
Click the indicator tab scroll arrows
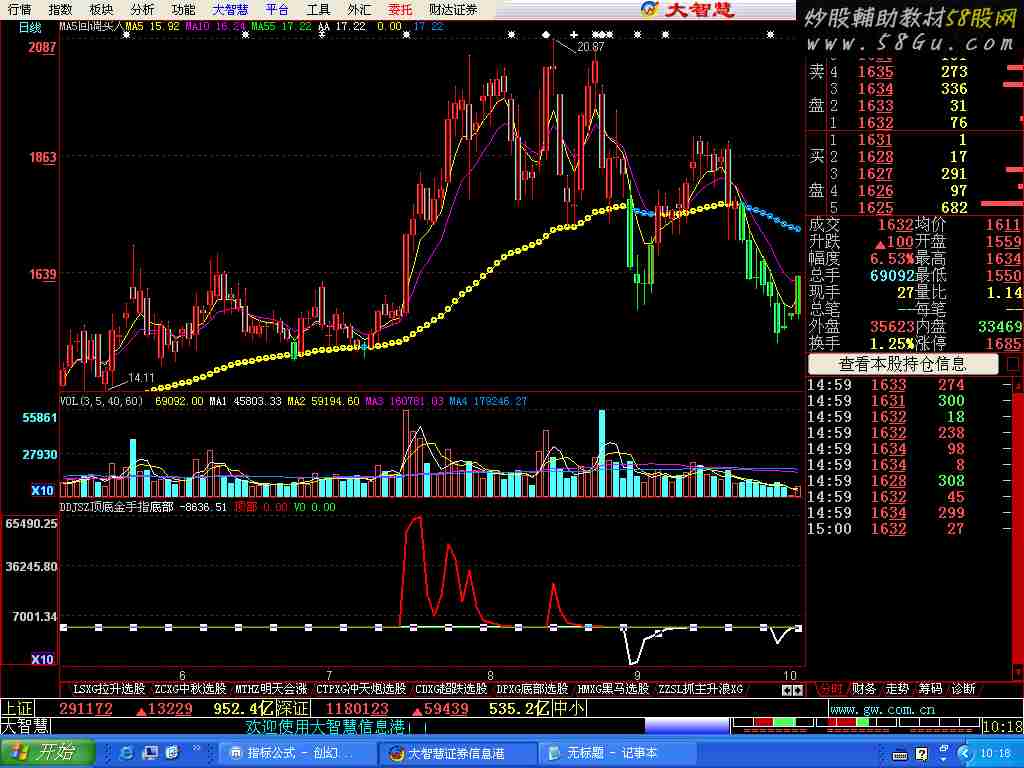(x=792, y=690)
